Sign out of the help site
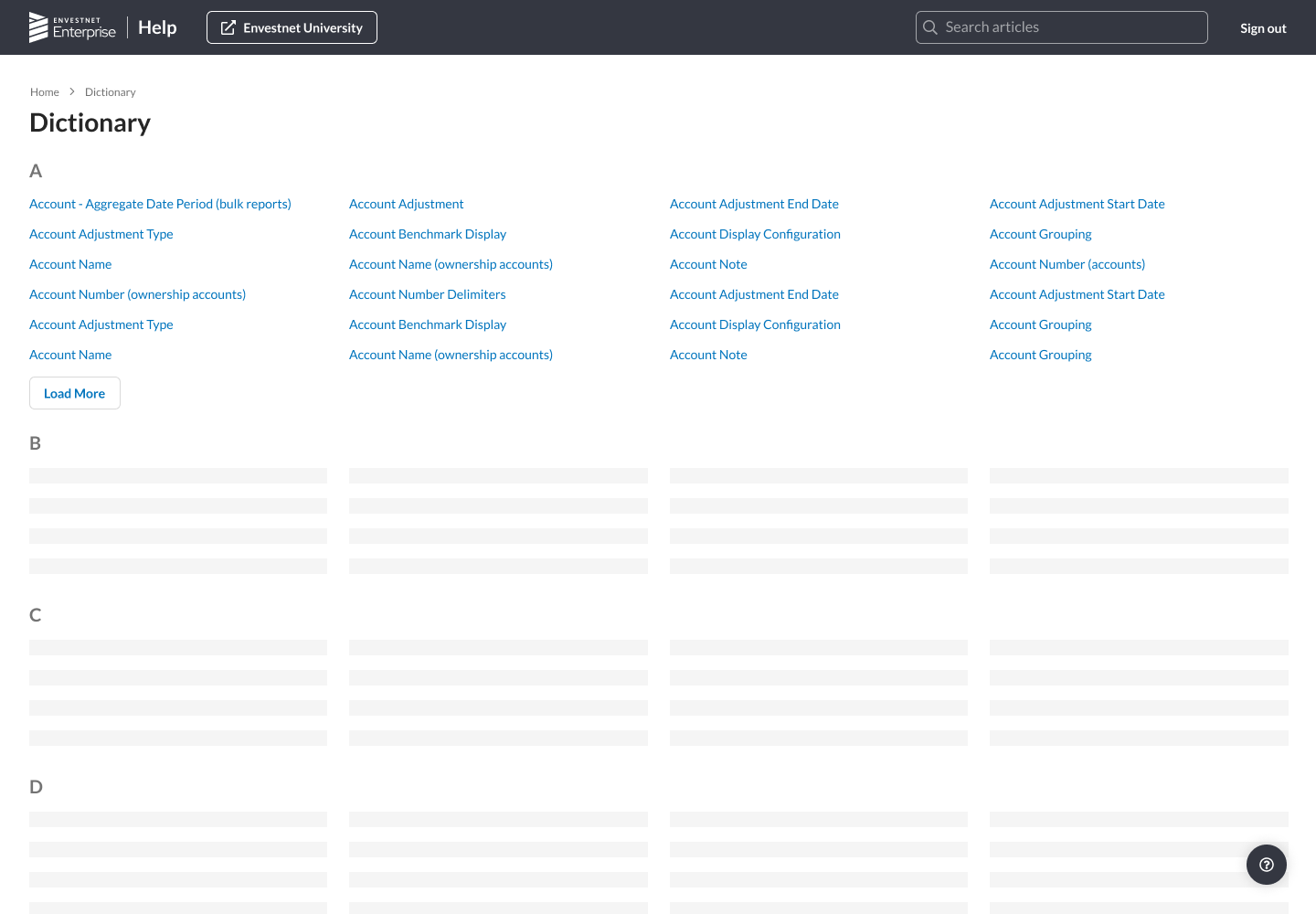 point(1262,28)
